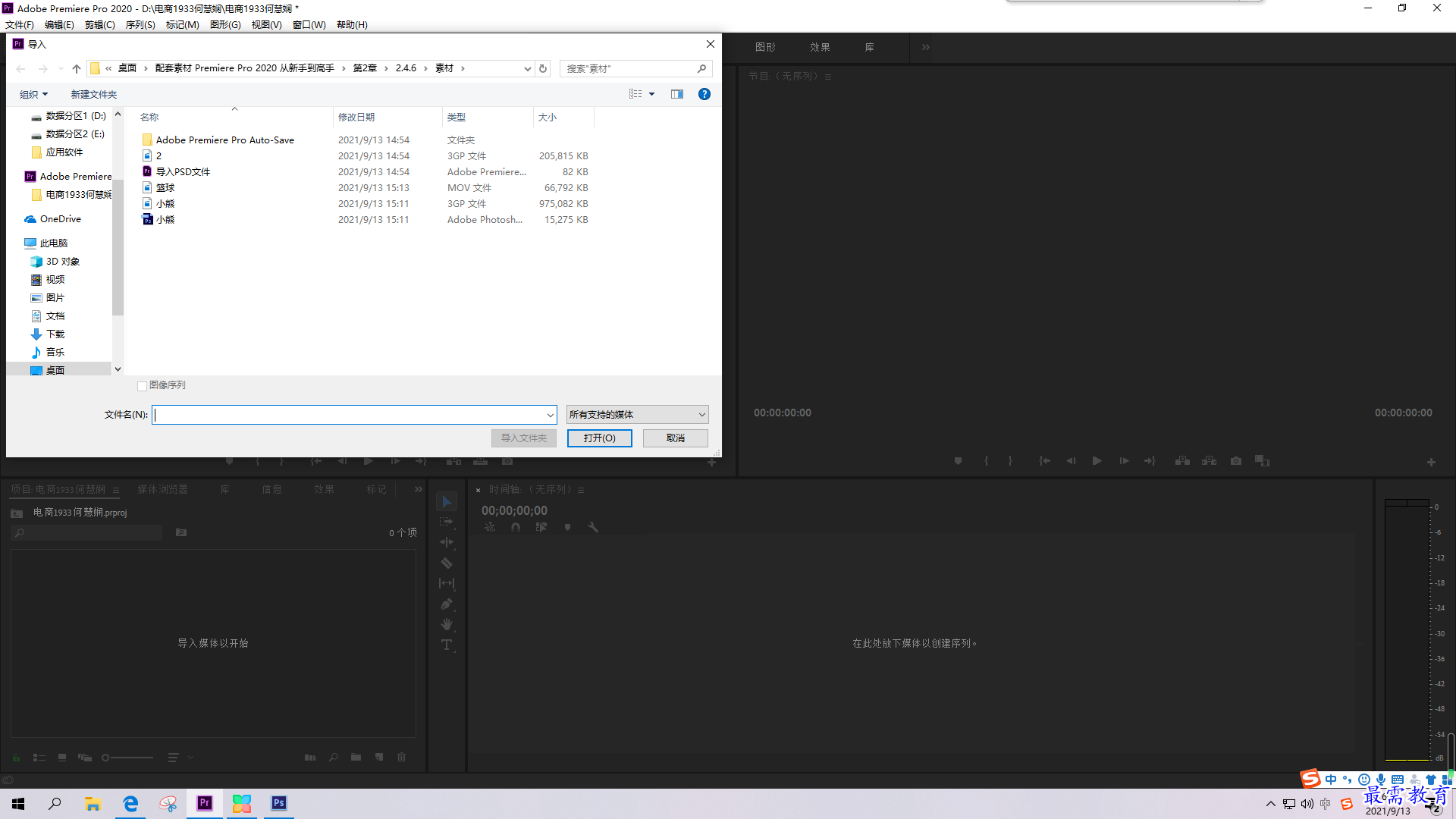
Task: Open the filename history dropdown
Action: click(550, 415)
